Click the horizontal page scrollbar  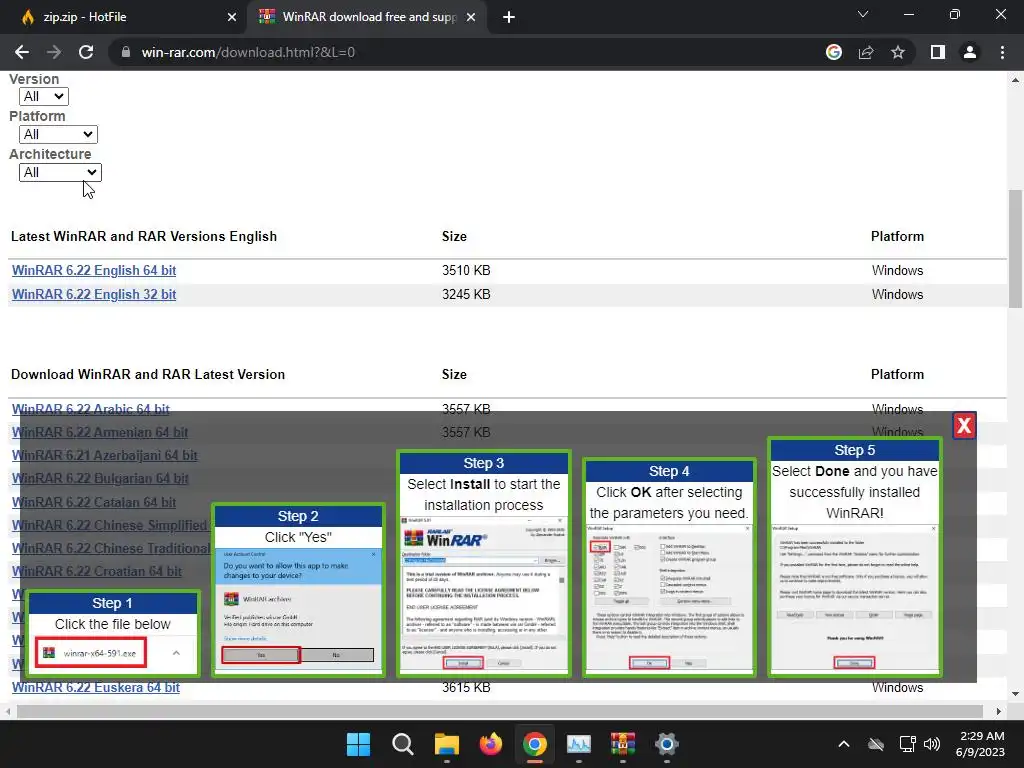[500, 711]
